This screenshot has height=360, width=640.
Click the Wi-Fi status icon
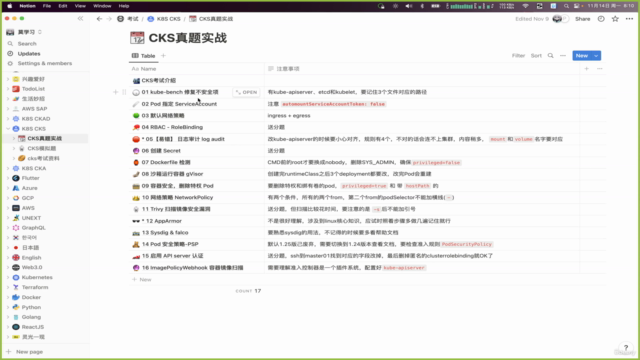(x=526, y=6)
